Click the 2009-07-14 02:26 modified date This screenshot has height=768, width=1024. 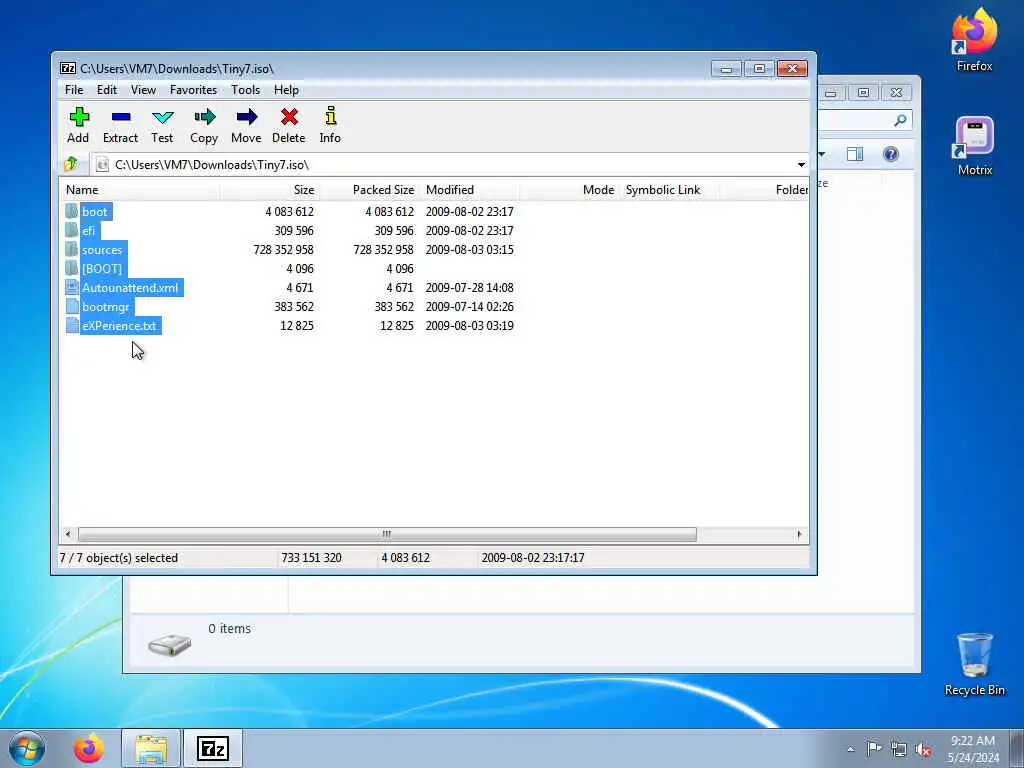tap(470, 306)
